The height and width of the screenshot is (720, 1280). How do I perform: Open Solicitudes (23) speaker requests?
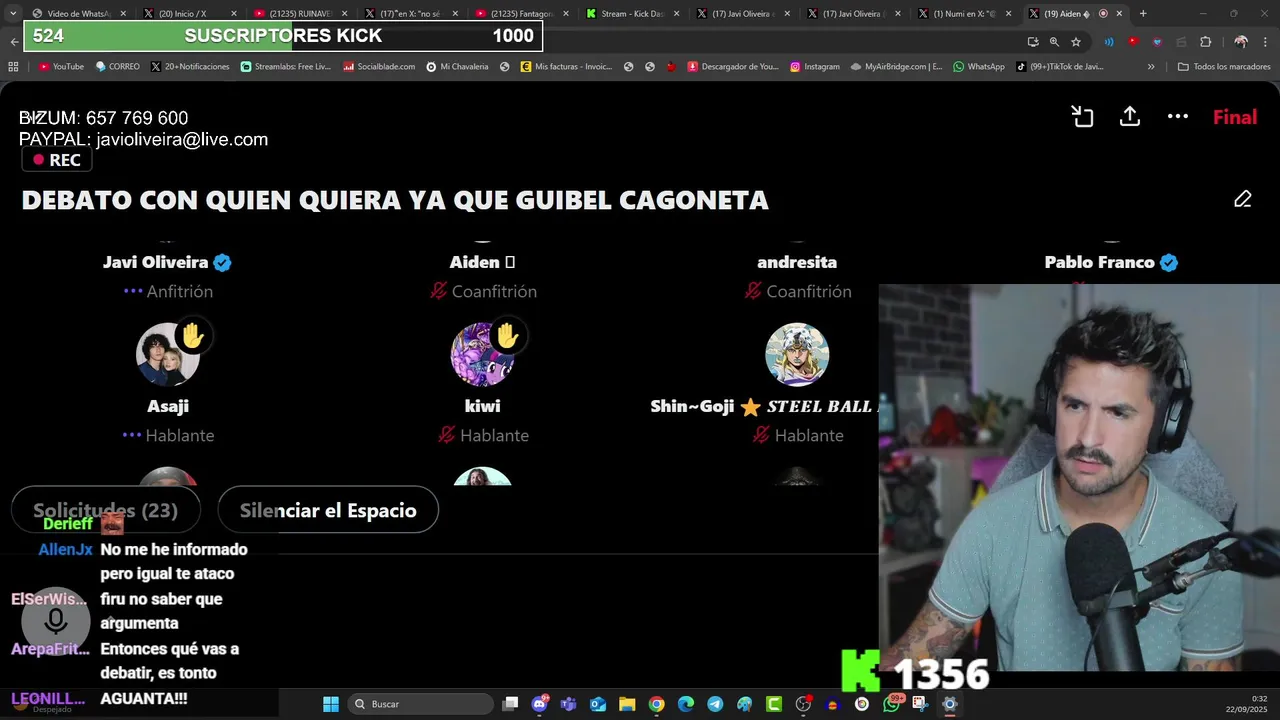[106, 510]
